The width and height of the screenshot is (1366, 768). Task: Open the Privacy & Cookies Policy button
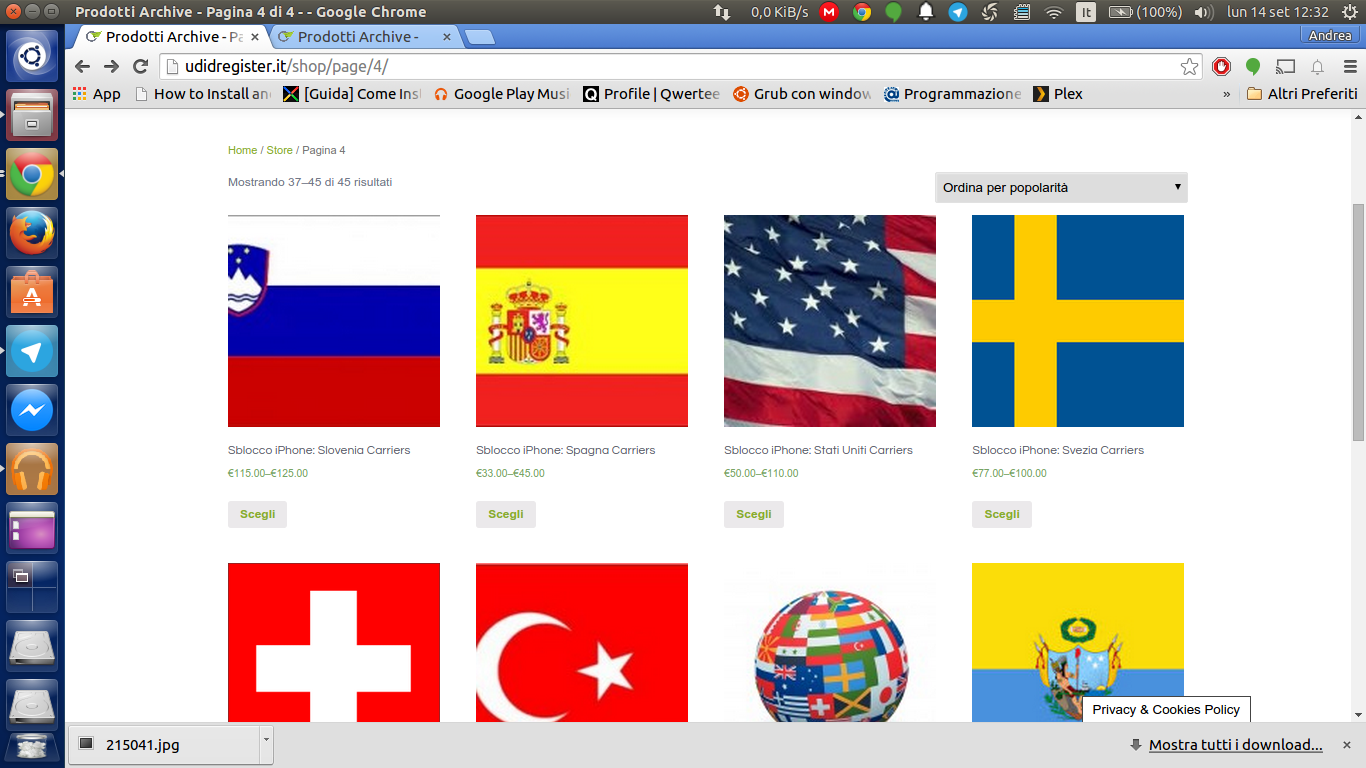coord(1166,709)
